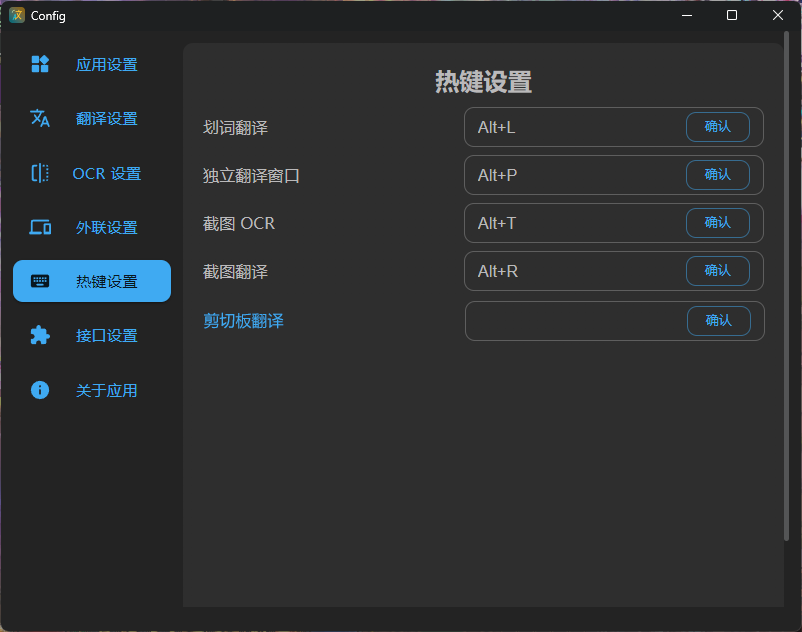Confirm the 划词翻译 hotkey with 确认

pos(719,127)
